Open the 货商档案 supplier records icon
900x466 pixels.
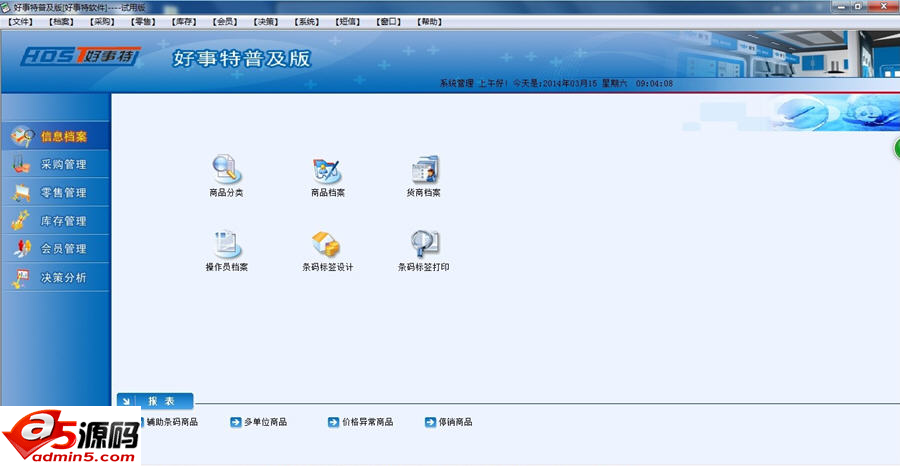coord(425,170)
